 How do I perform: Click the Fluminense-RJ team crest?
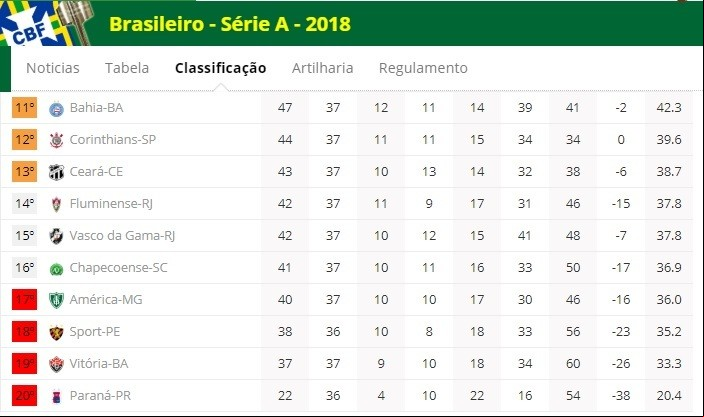(x=56, y=204)
